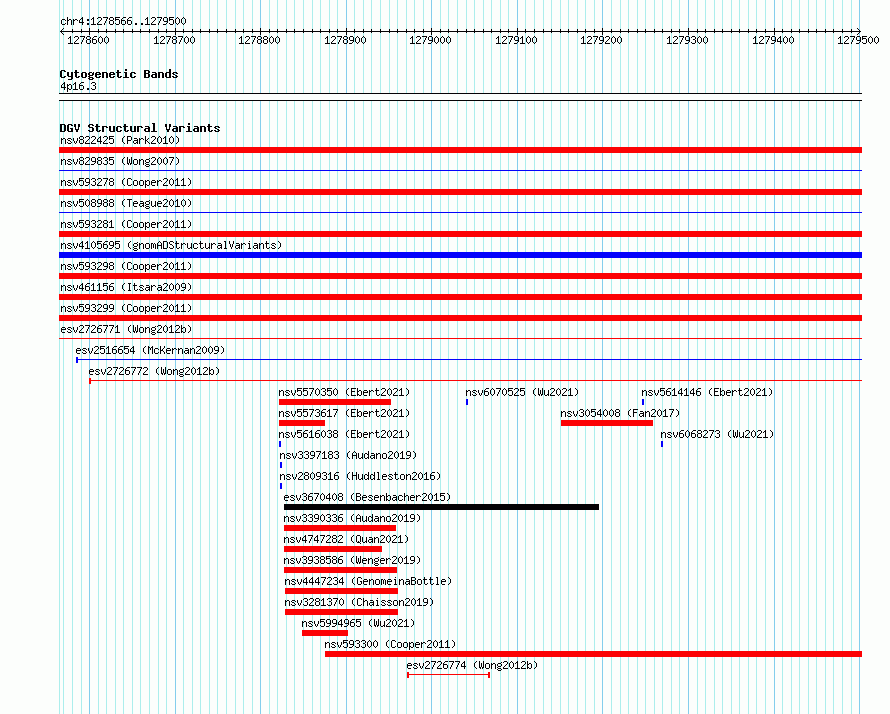Open nsv3054008 (Fan2017) variant label
Viewport: 890px width, 714px height.
click(x=620, y=413)
